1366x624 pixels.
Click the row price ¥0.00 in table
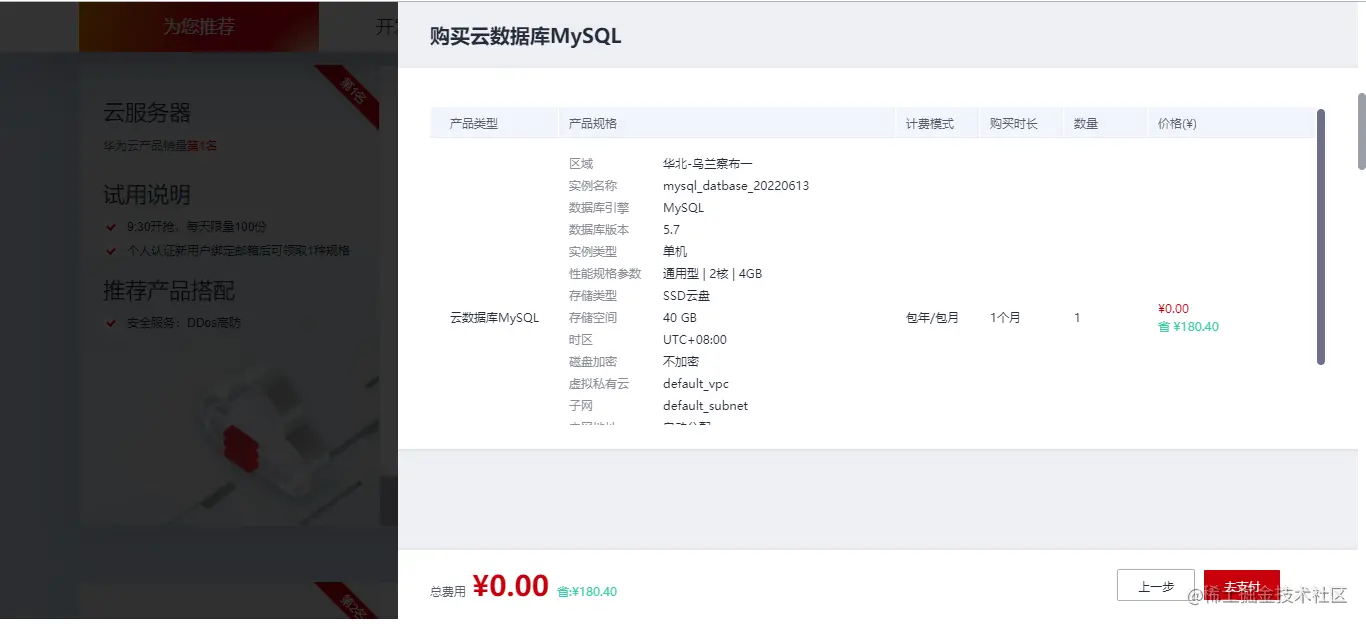tap(1173, 309)
